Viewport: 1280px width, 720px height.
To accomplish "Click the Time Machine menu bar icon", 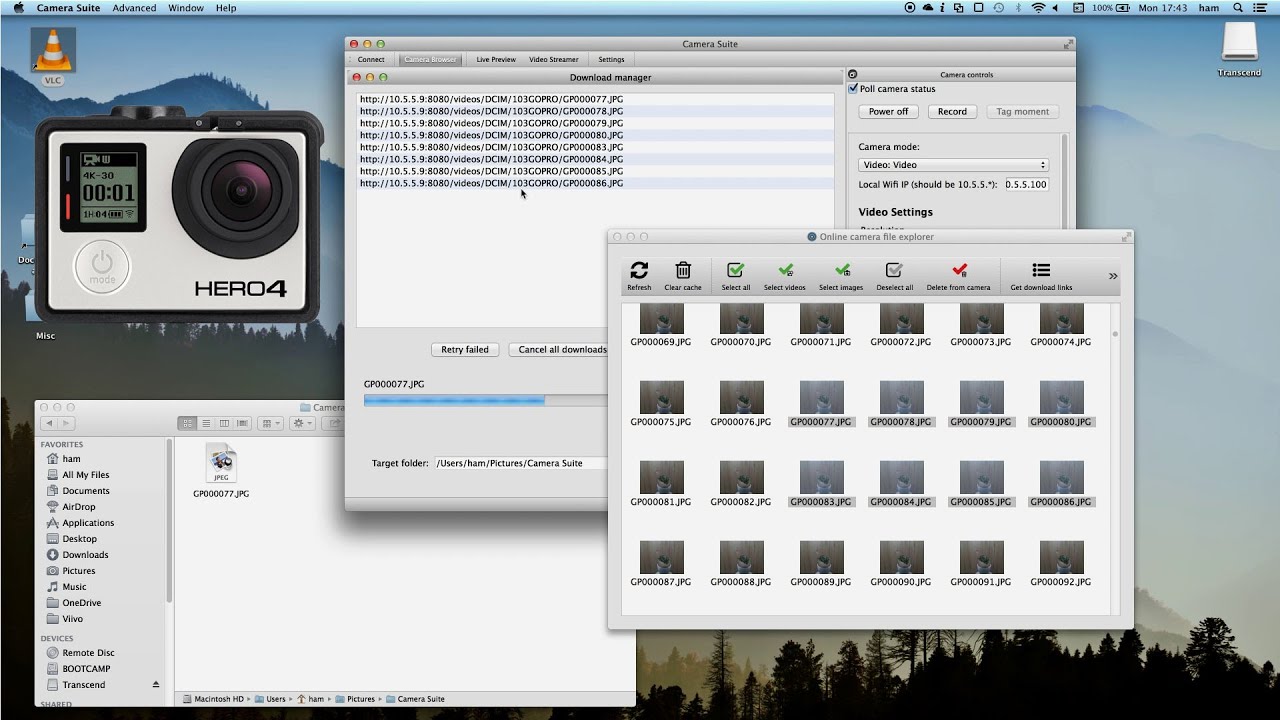I will tap(999, 8).
